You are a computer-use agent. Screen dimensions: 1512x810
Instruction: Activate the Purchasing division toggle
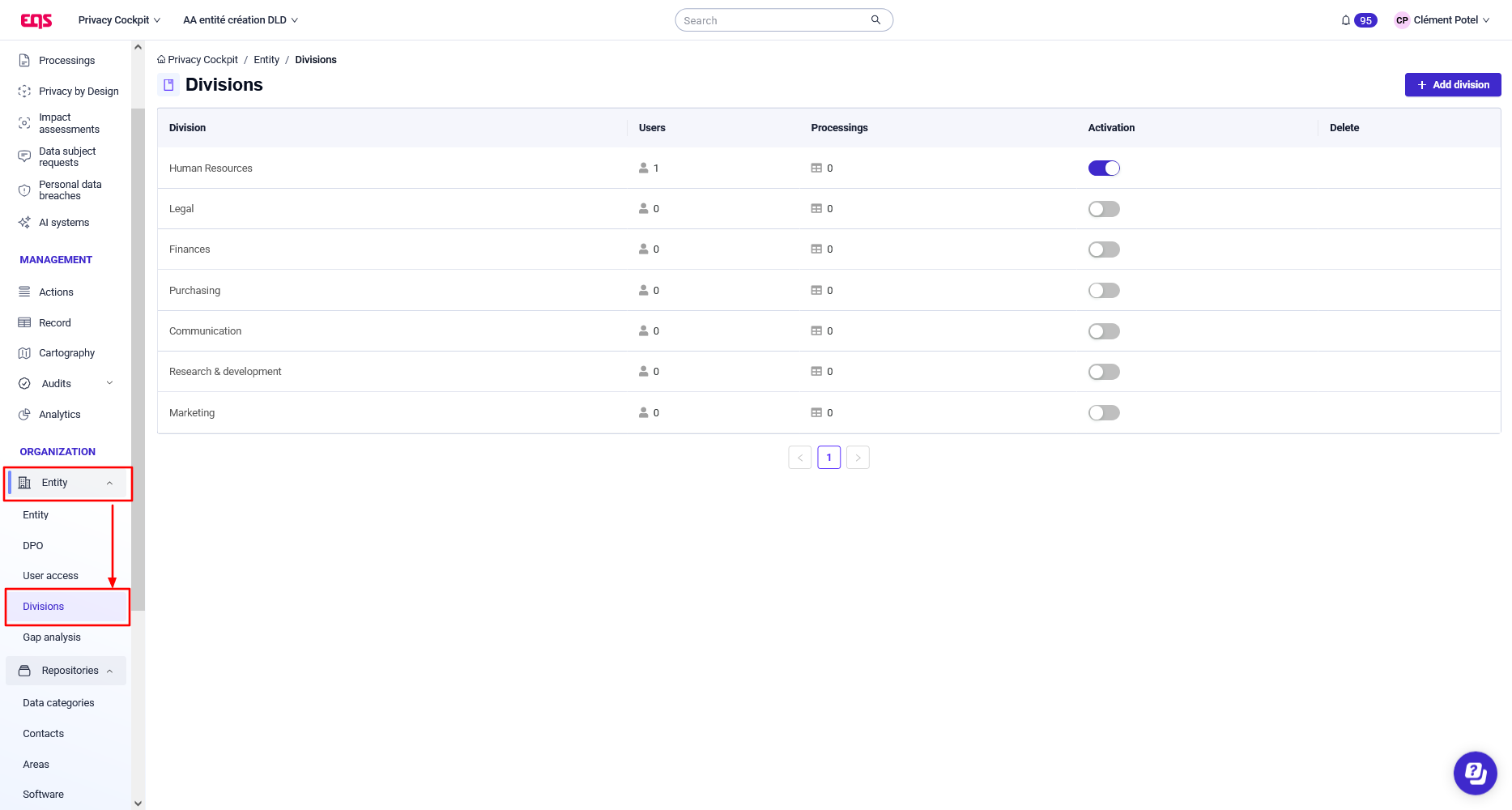coord(1104,291)
